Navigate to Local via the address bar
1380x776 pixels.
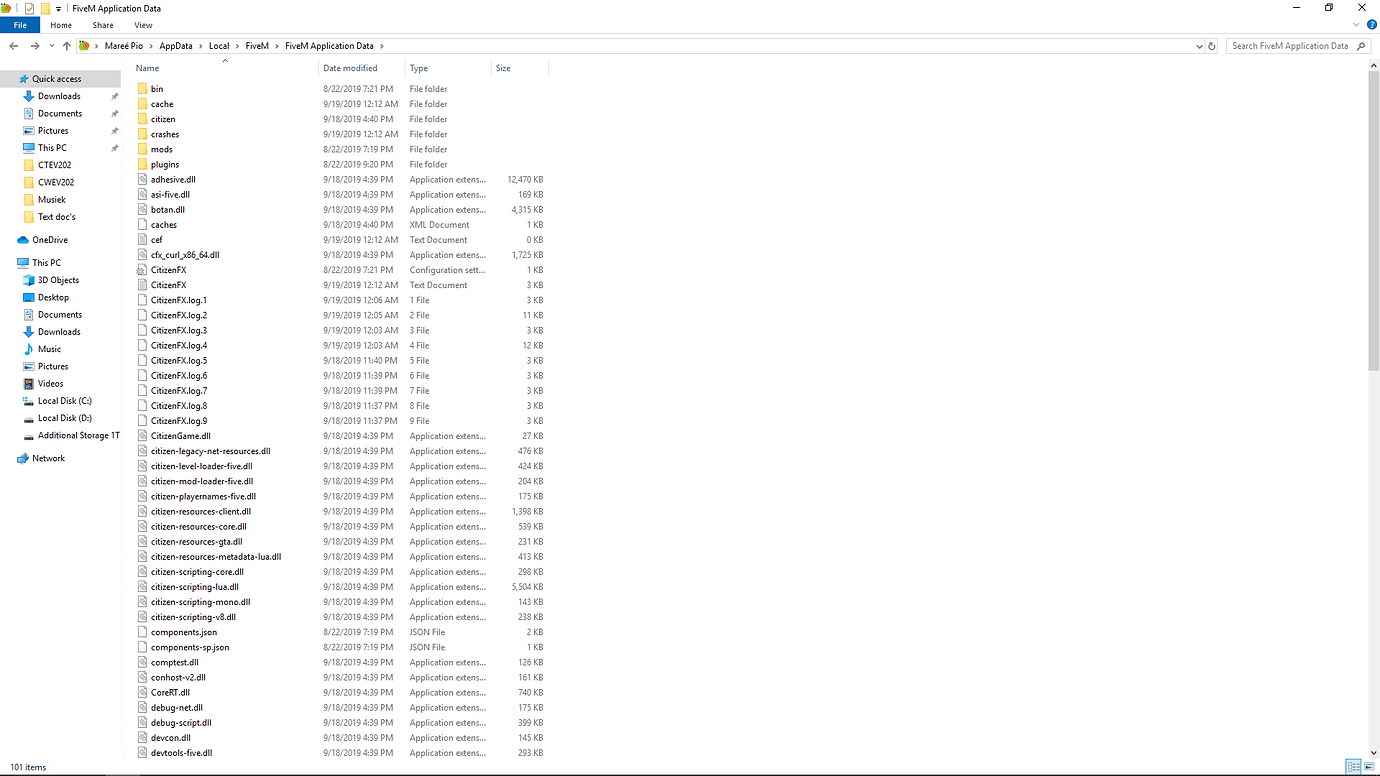tap(219, 46)
